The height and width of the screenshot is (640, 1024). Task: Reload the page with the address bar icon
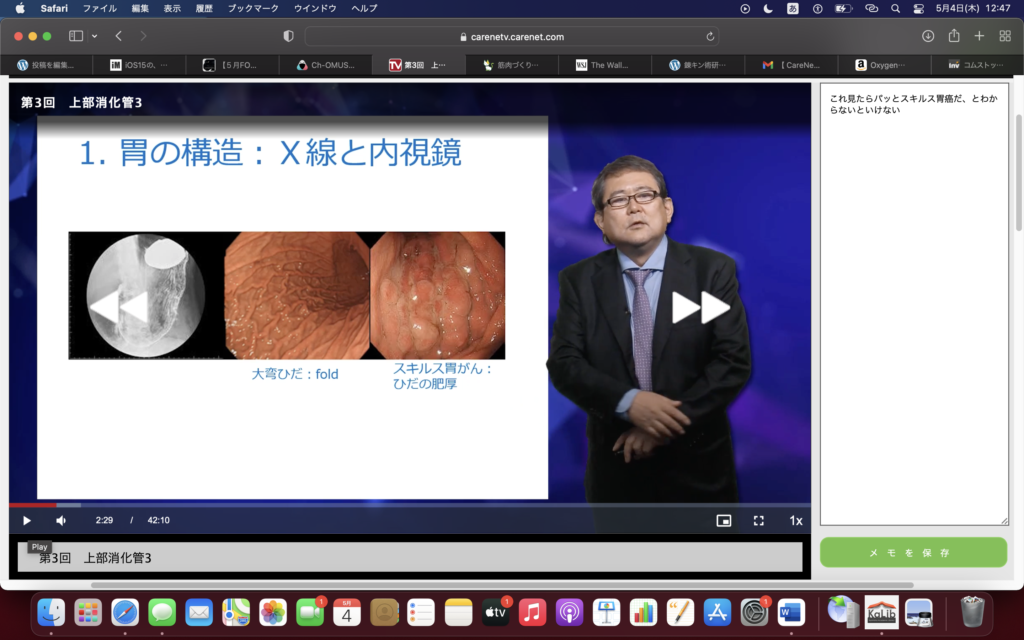tap(710, 36)
